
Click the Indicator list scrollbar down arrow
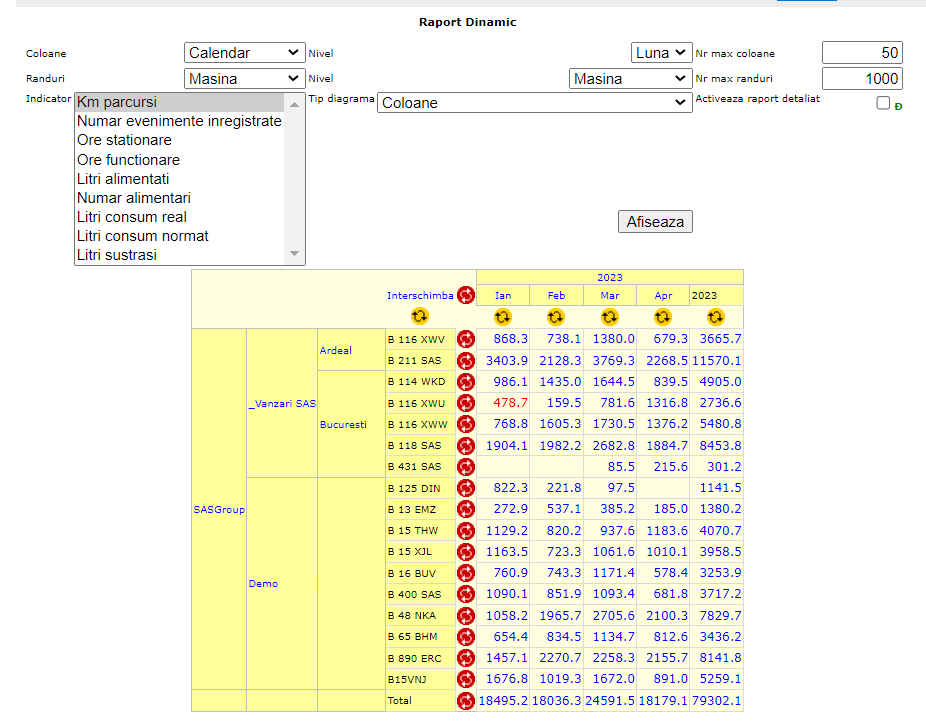pos(294,255)
